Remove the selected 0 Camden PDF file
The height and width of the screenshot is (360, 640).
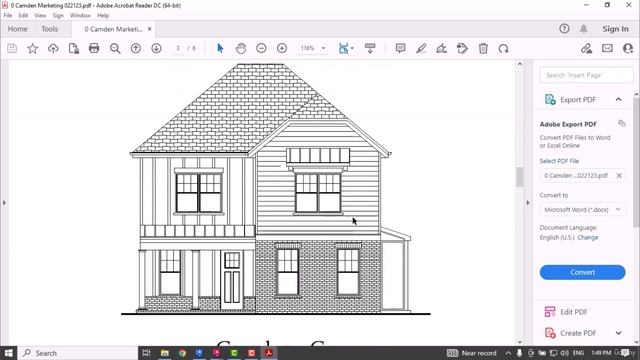(619, 176)
